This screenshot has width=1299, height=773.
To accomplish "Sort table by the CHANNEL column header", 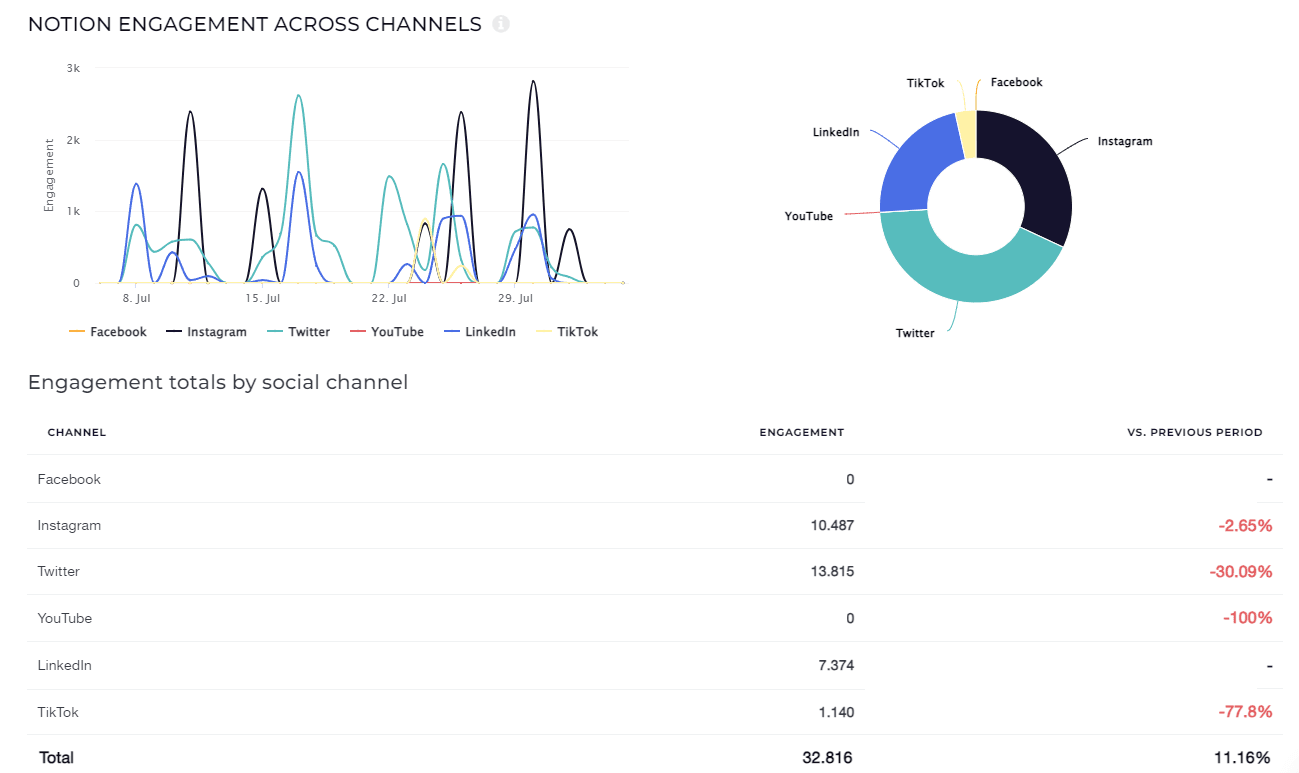I will tap(77, 433).
